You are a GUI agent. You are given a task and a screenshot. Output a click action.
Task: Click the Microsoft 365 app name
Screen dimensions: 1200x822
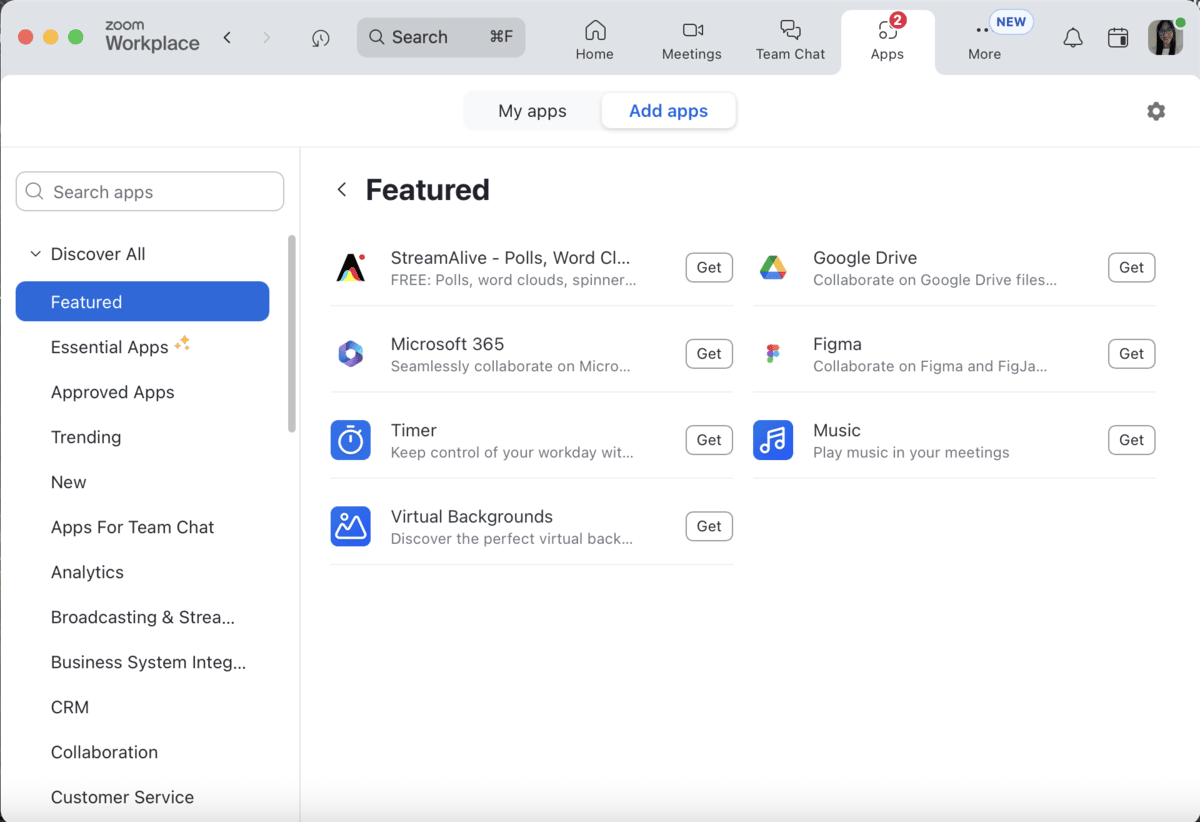pyautogui.click(x=447, y=344)
